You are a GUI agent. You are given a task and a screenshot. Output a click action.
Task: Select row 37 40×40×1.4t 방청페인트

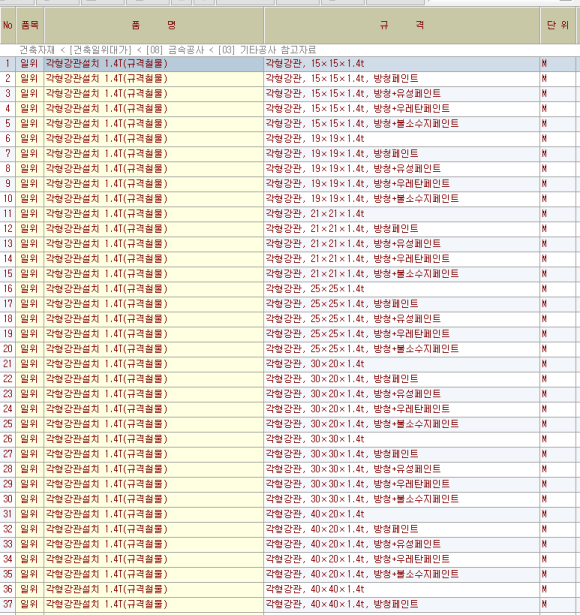(342, 604)
